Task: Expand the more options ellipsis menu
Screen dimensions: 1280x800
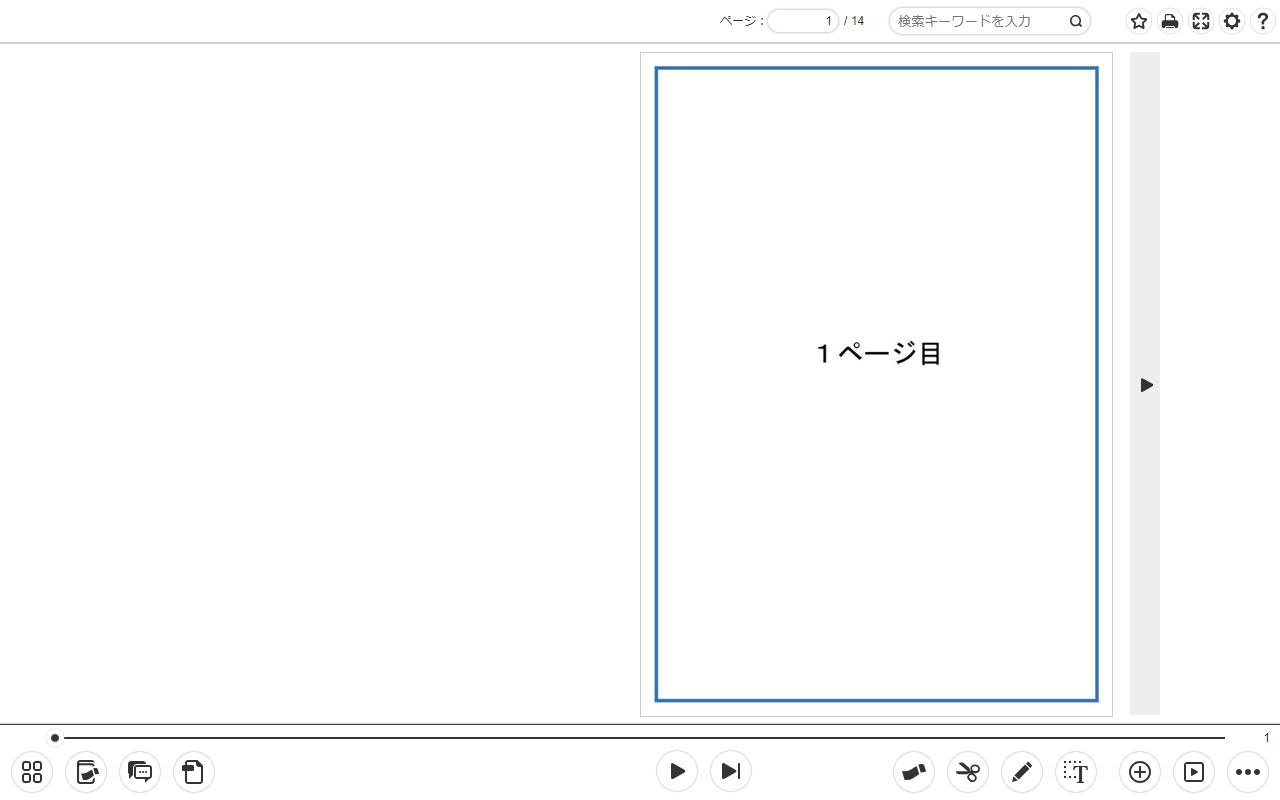Action: pos(1248,772)
